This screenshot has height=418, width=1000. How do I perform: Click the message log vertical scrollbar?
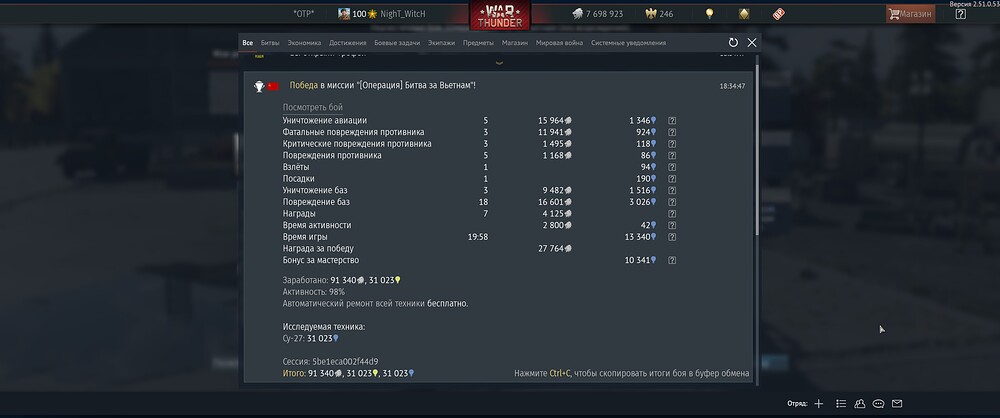[x=757, y=147]
